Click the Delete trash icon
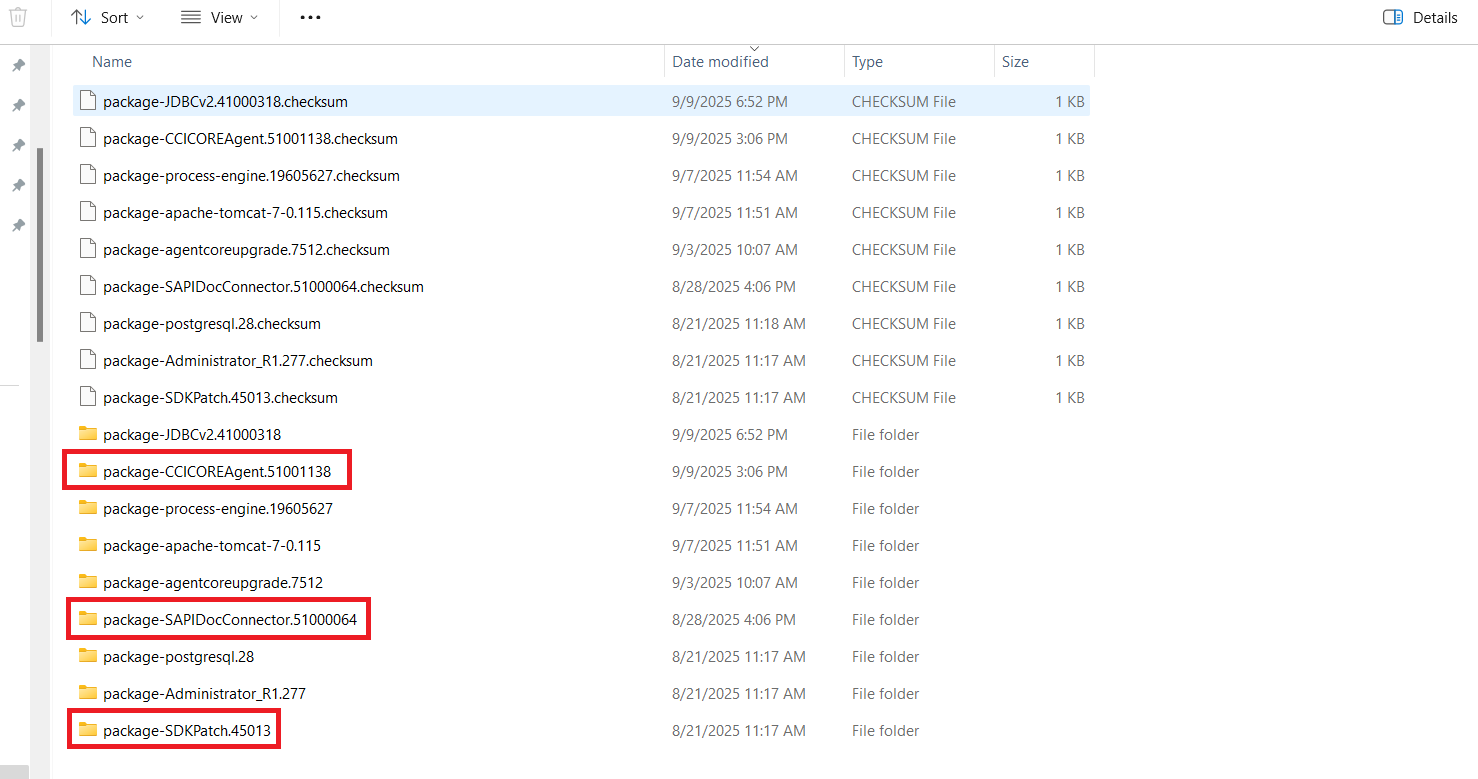Image resolution: width=1478 pixels, height=779 pixels. point(18,17)
